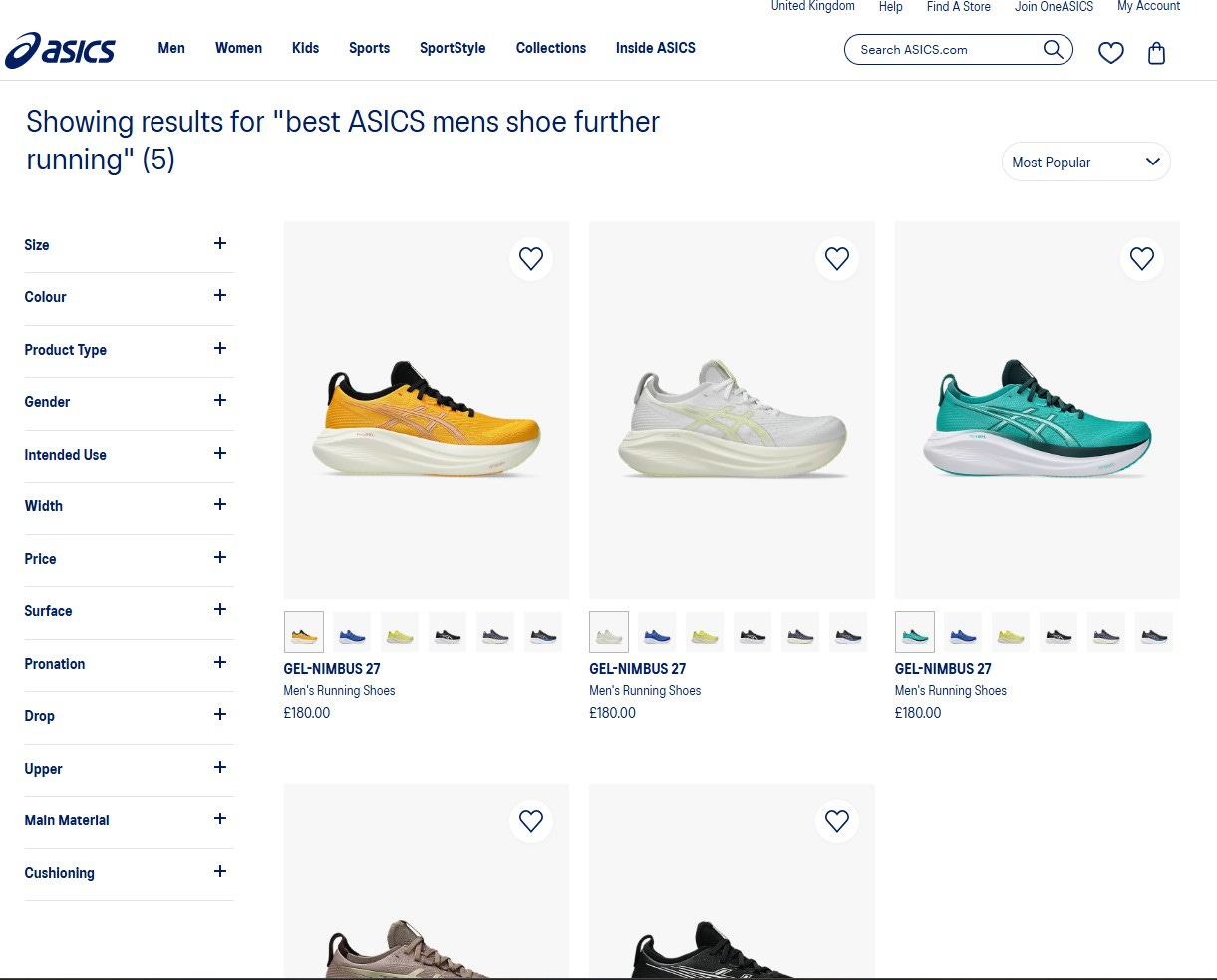Screen dimensions: 1217x980
Task: Click the Join OneASICS link
Action: [1055, 6]
